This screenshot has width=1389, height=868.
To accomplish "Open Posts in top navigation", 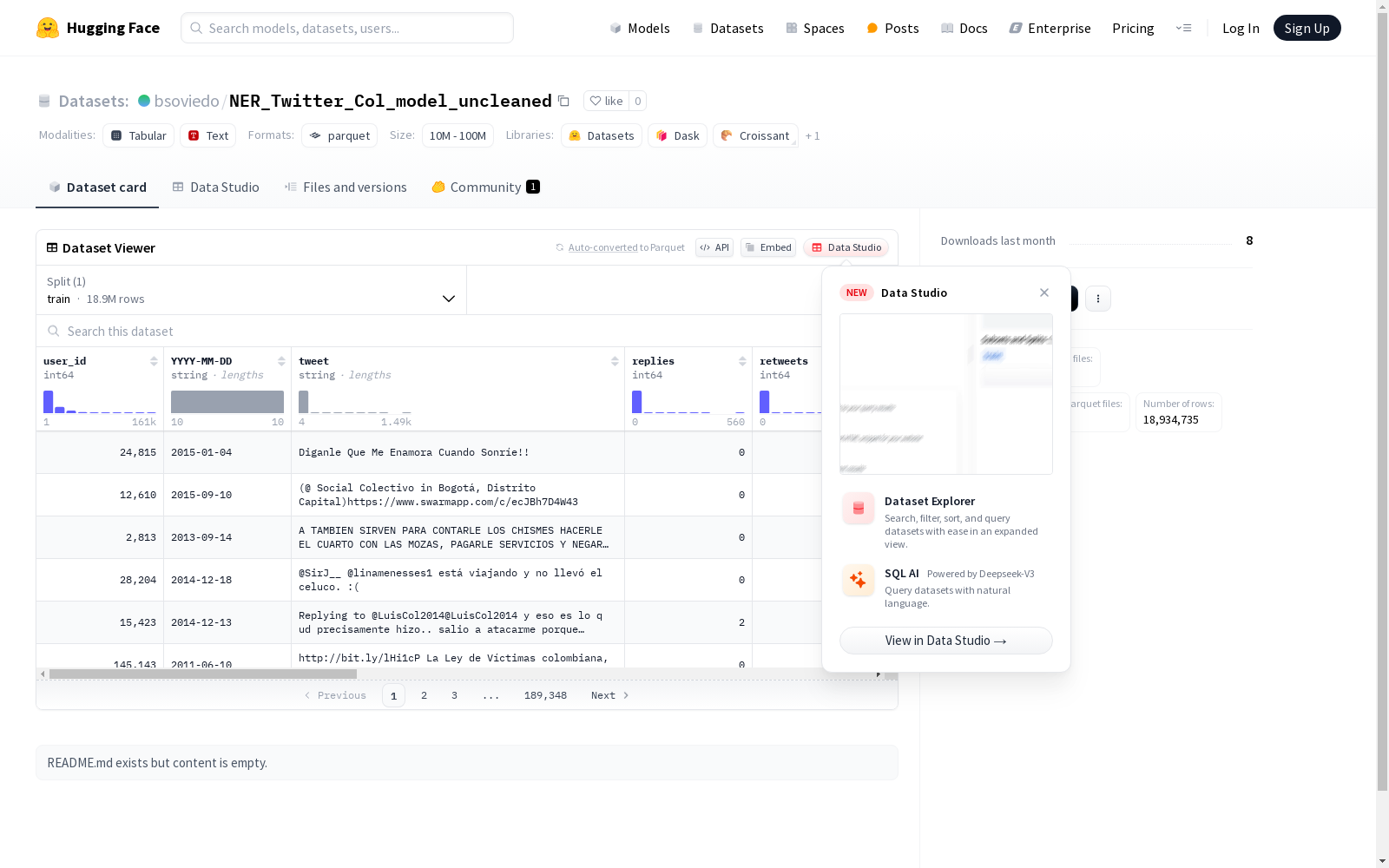I will pos(892,28).
